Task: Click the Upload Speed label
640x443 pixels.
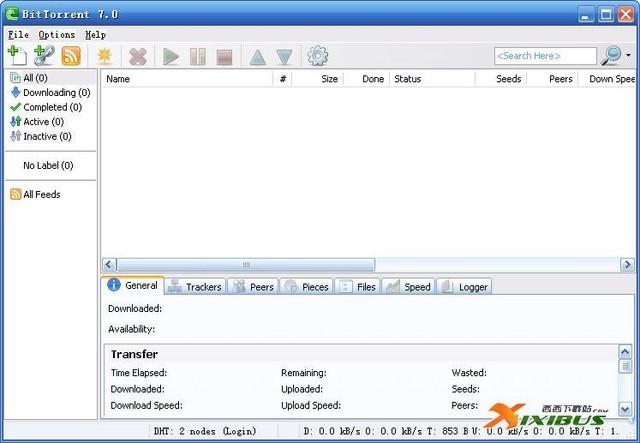Action: tap(311, 405)
